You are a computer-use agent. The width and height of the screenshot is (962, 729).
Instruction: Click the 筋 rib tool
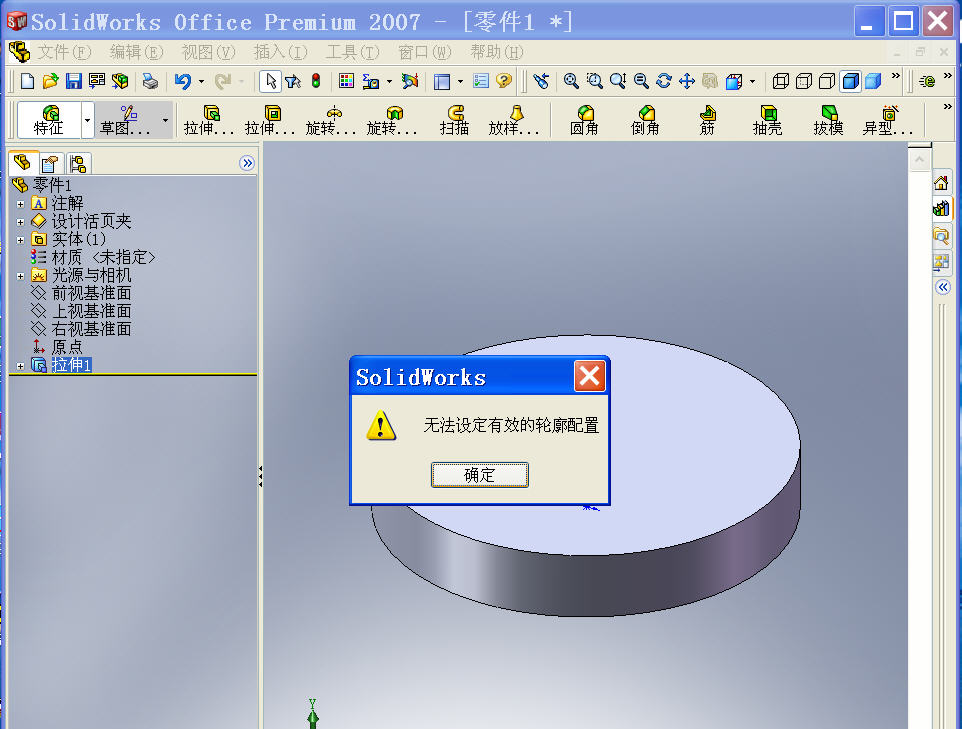click(707, 120)
